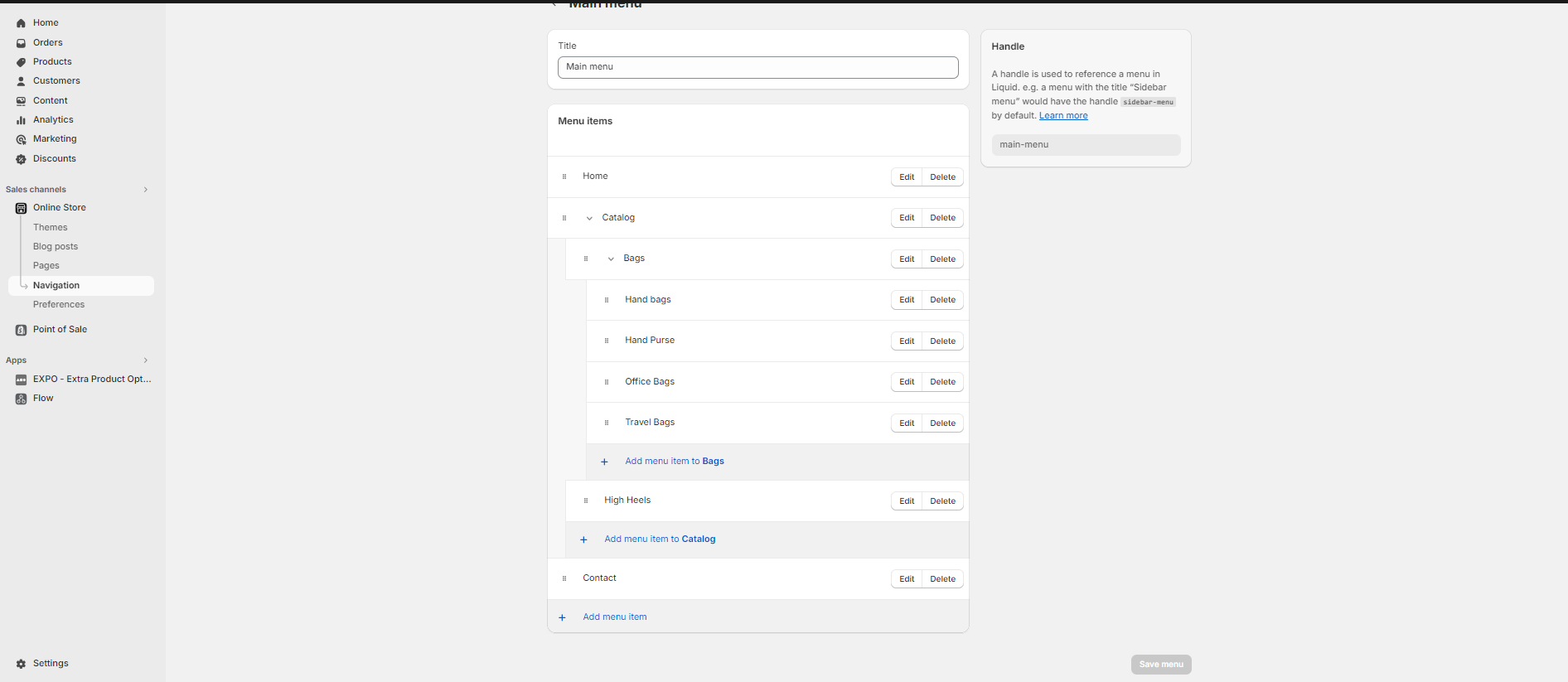
Task: Click the Title input field
Action: [757, 67]
